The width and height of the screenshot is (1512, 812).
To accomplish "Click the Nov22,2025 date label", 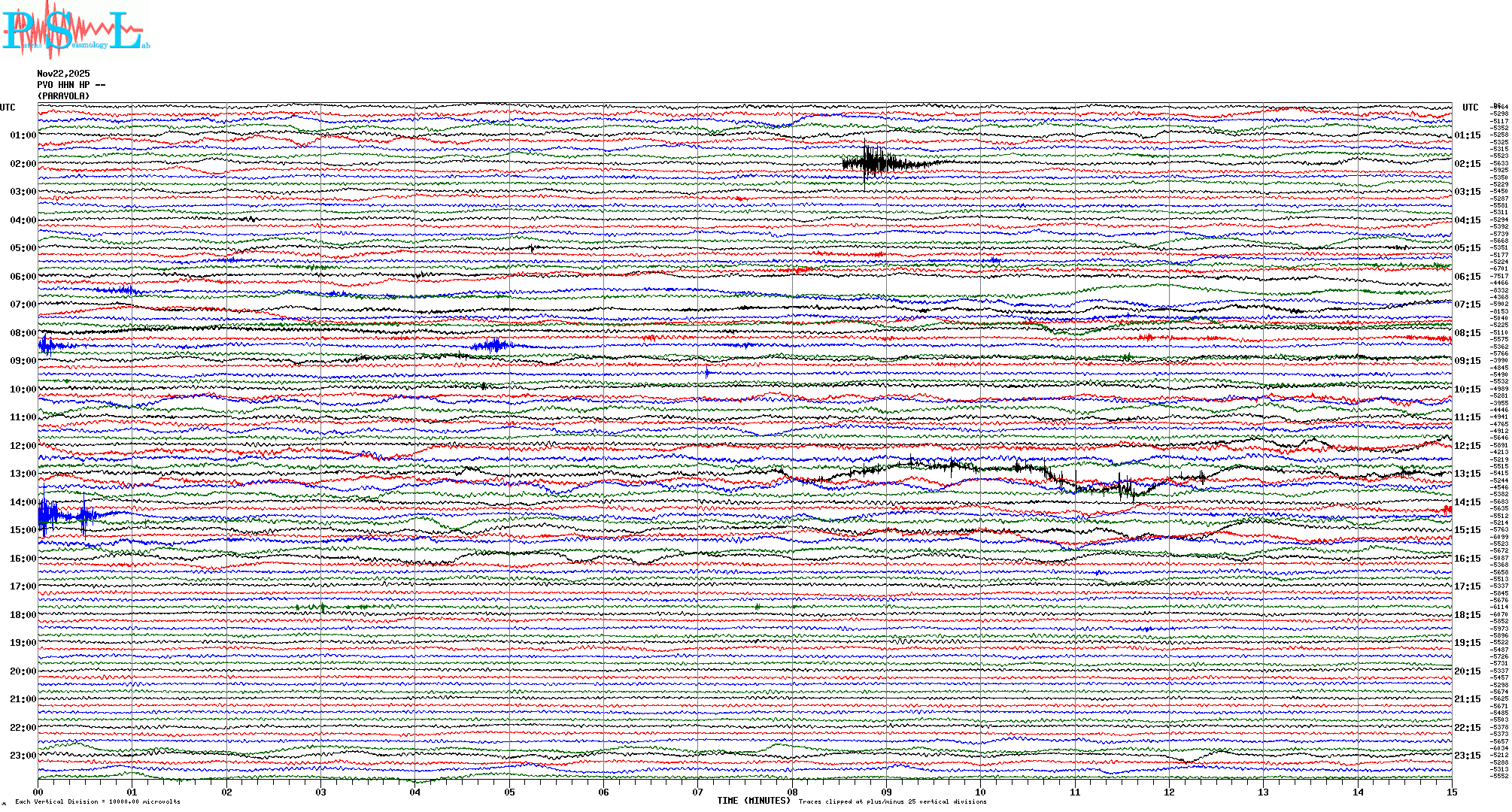I will pyautogui.click(x=63, y=74).
